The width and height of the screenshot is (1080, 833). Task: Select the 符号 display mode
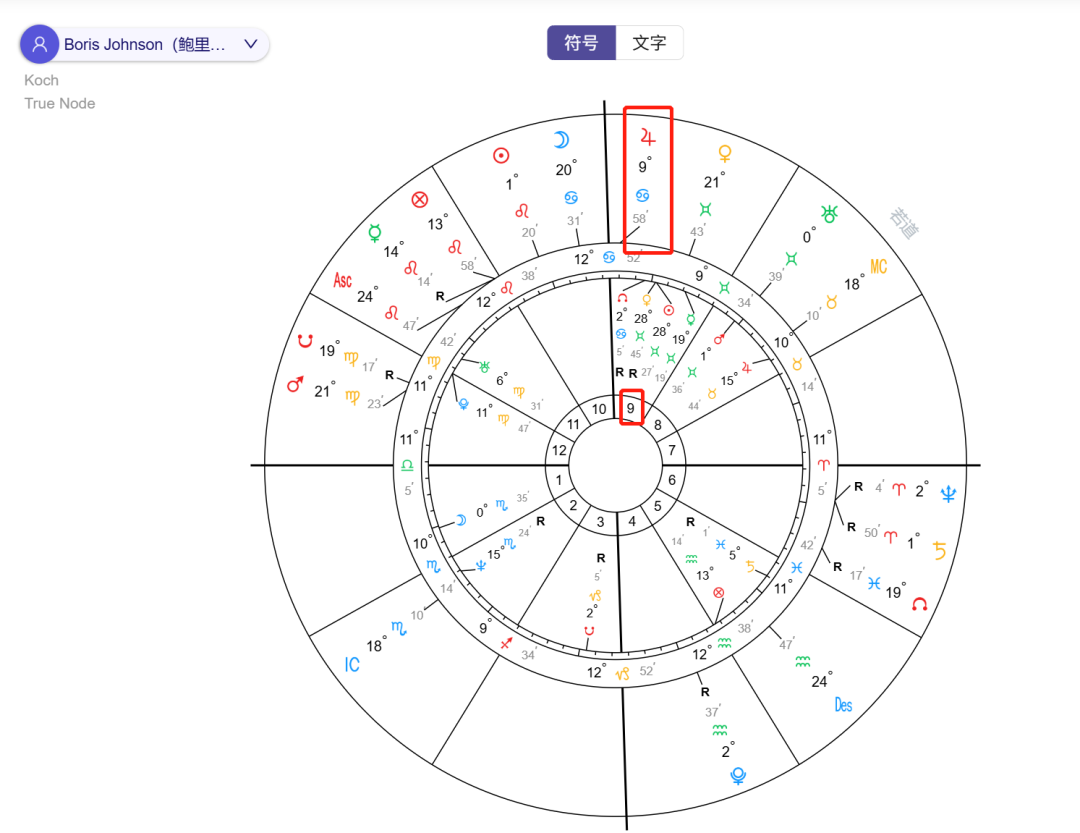point(581,42)
